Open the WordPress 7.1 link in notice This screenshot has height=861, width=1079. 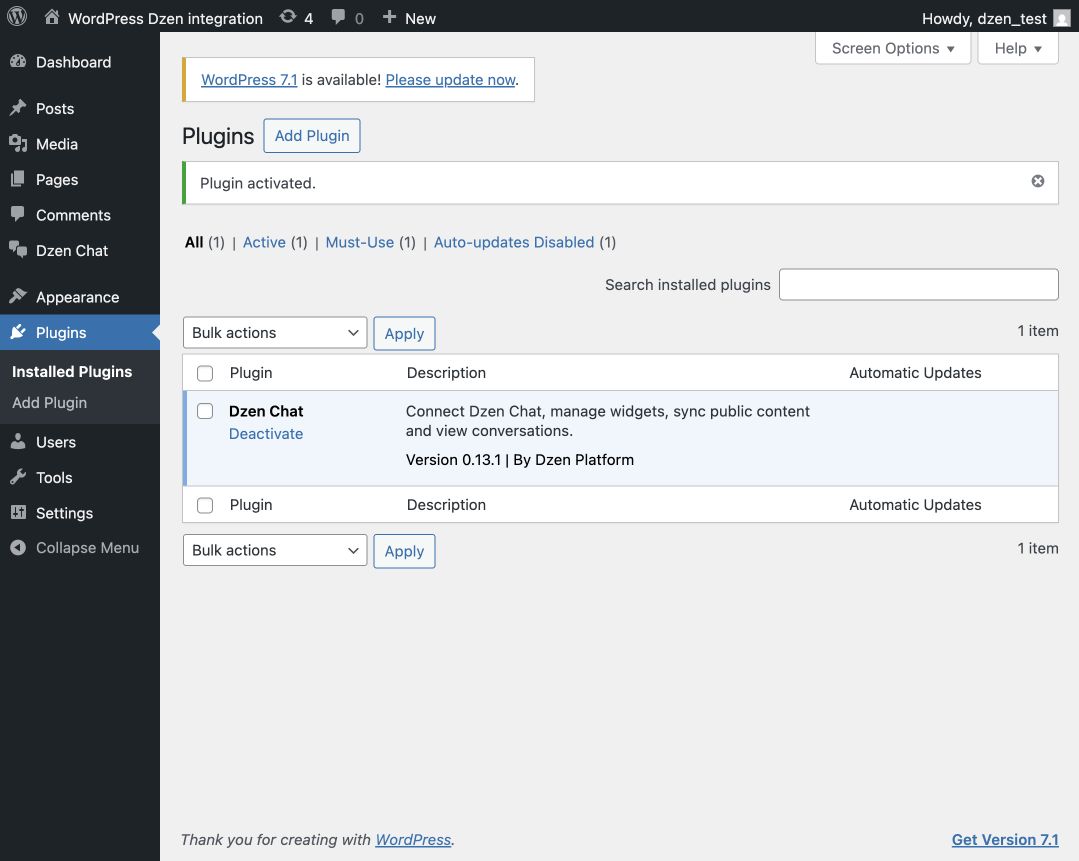[249, 80]
